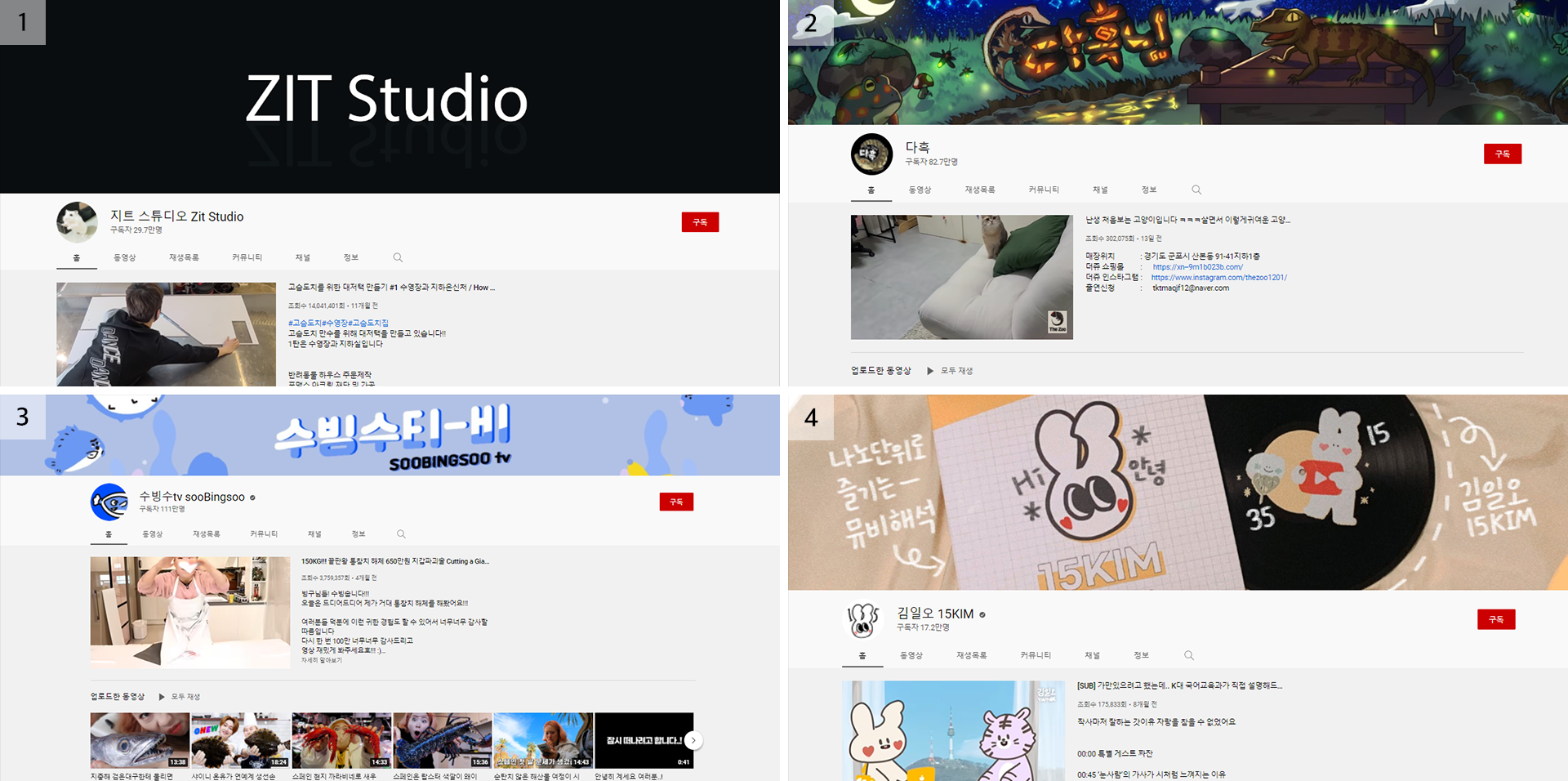Play the 수빙수tv featured tuna cutting video
Image resolution: width=1568 pixels, height=781 pixels.
tap(190, 613)
